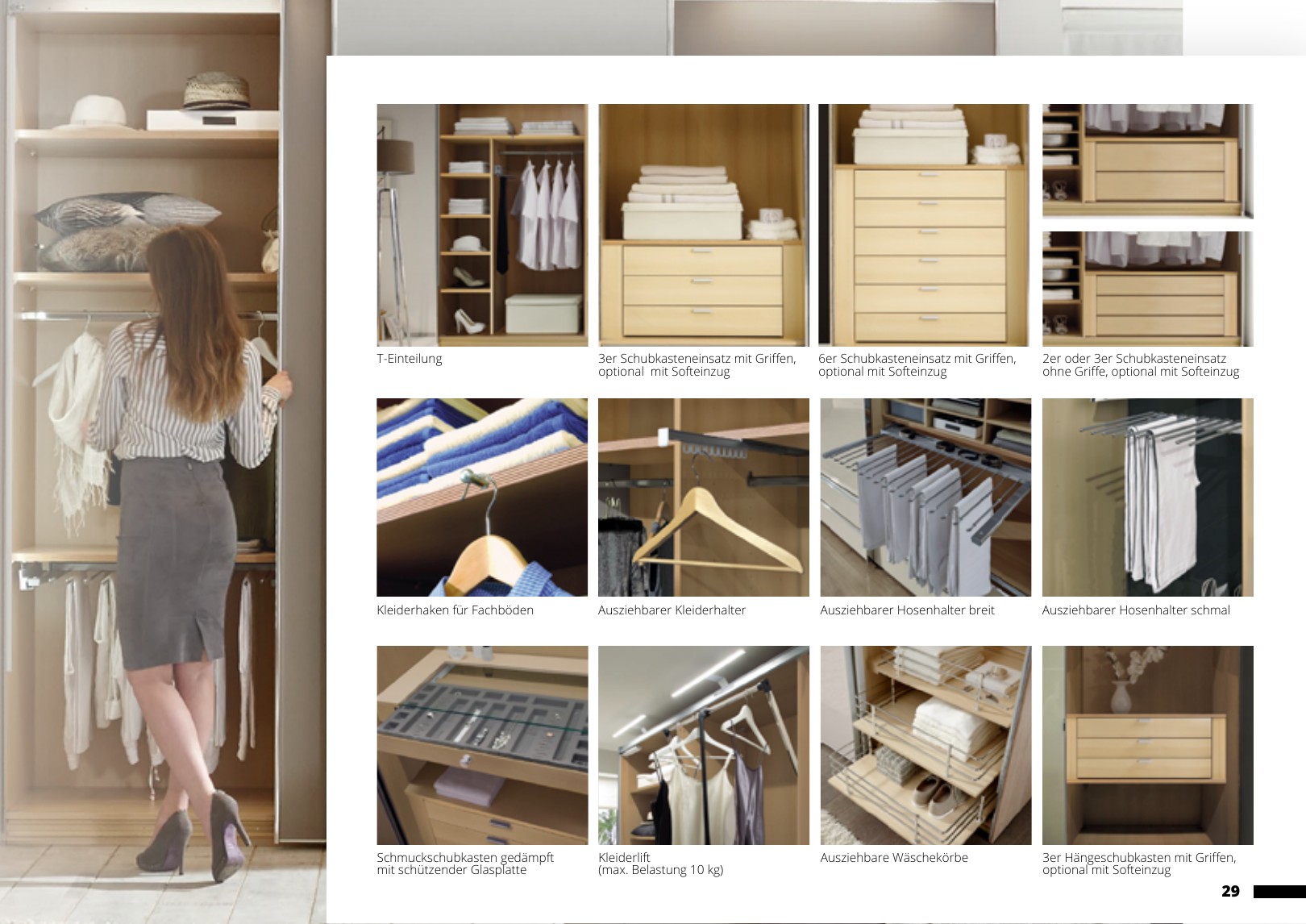Image resolution: width=1306 pixels, height=924 pixels.
Task: Select the Ausziehbarer Hosenhalter schmal photo
Action: 1148,497
